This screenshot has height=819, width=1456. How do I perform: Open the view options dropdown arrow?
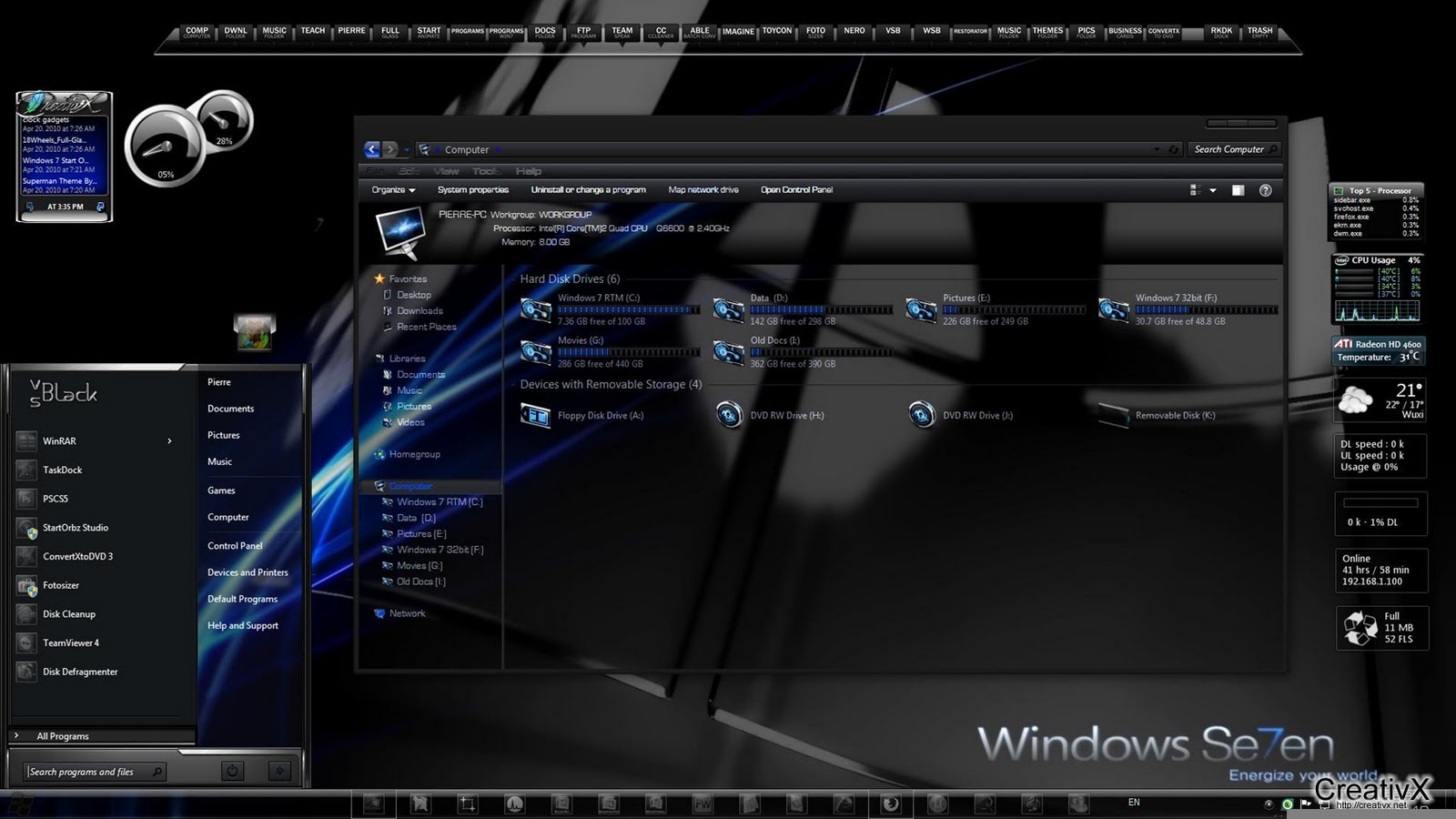[1213, 190]
